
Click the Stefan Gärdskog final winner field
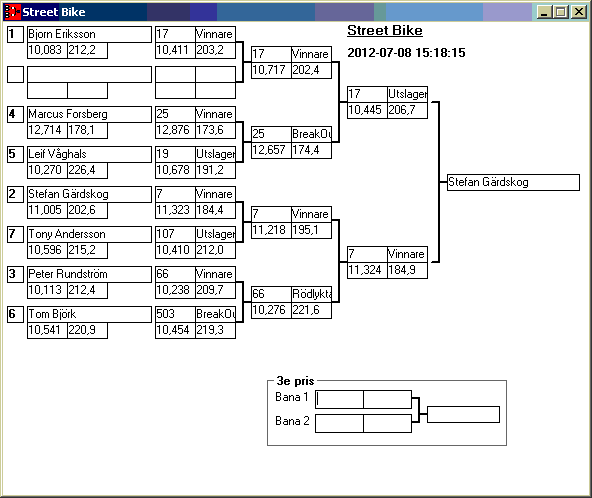tap(513, 182)
